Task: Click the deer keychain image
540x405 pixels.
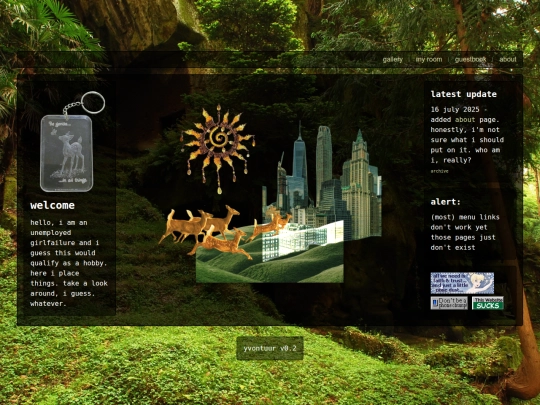Action: [71, 142]
